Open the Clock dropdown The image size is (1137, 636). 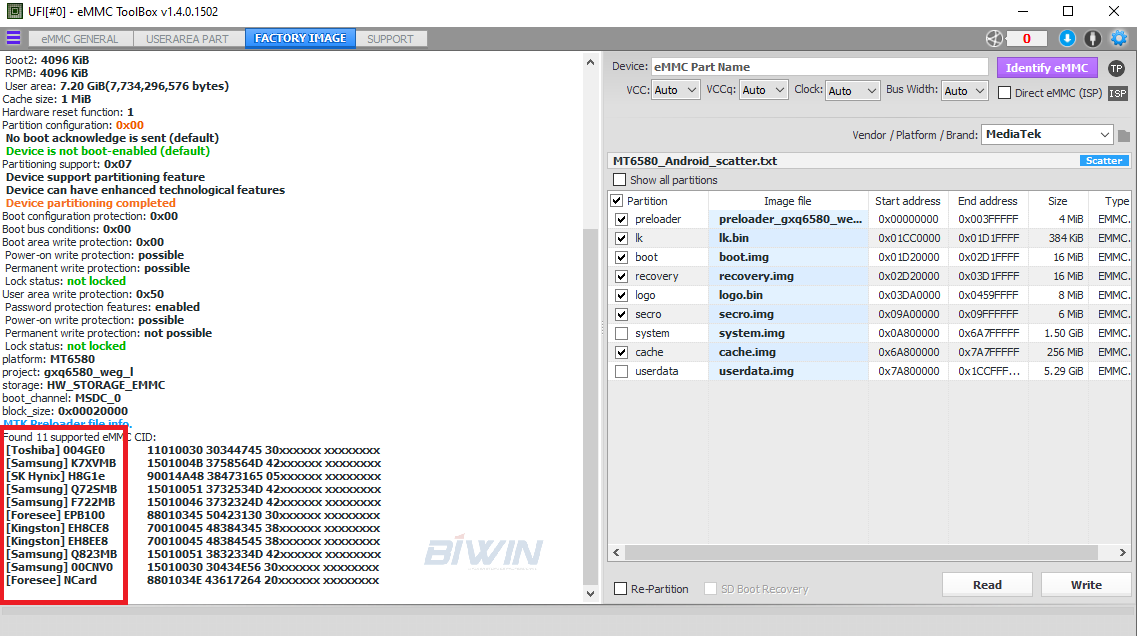pyautogui.click(x=852, y=91)
